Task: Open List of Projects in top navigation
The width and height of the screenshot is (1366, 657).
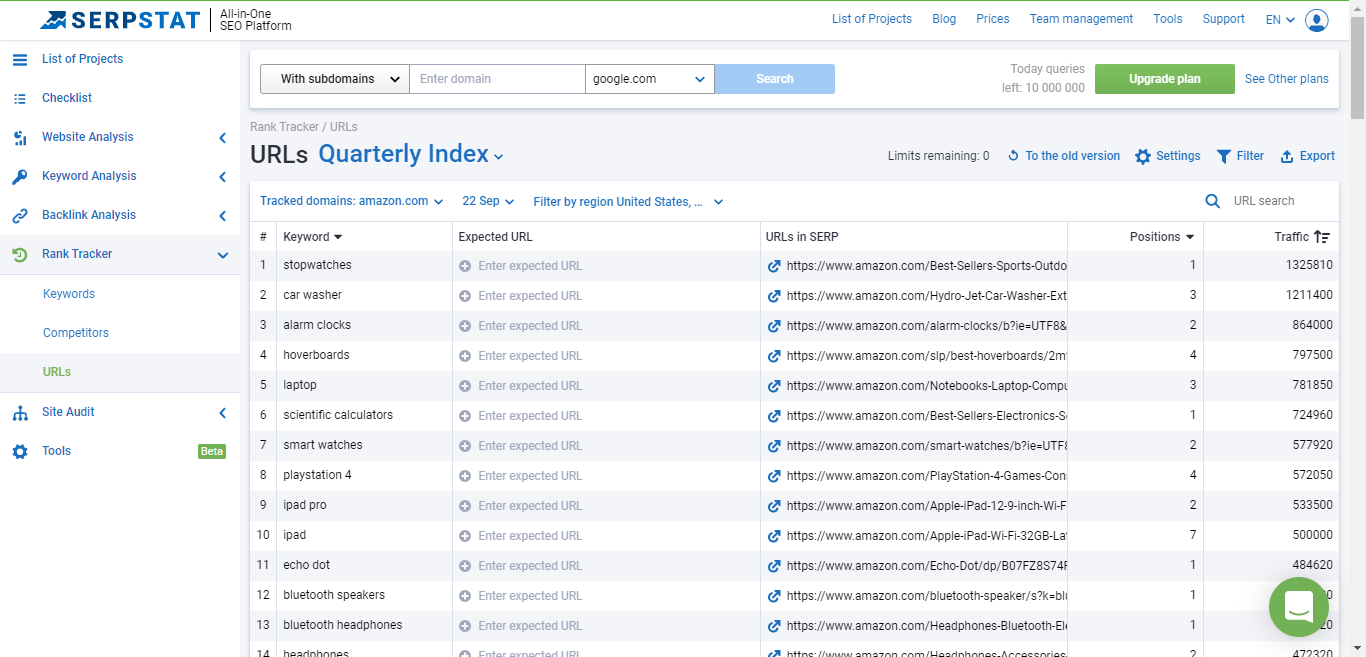Action: pyautogui.click(x=872, y=19)
